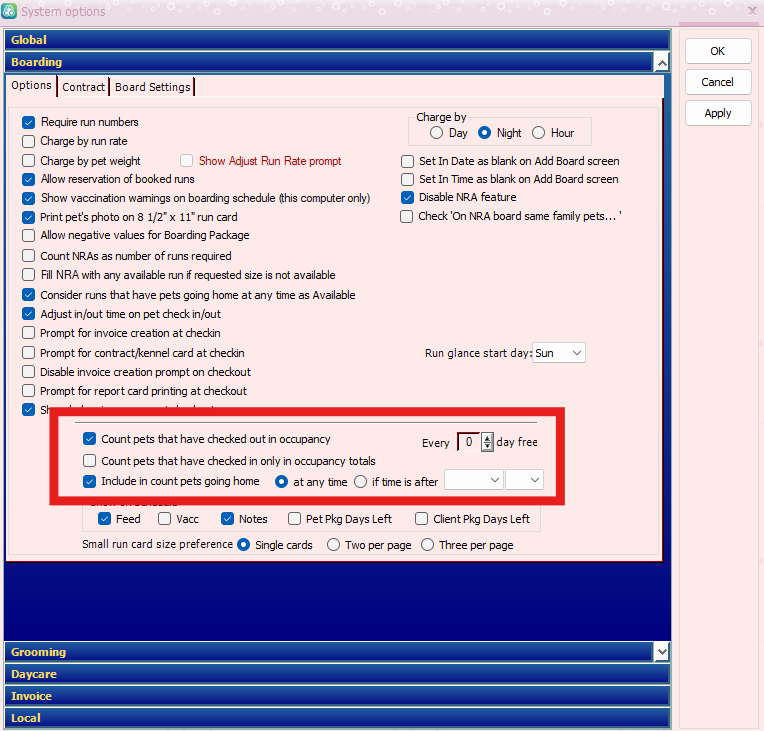The height and width of the screenshot is (731, 764).
Task: Select Three per page run card preference
Action: pos(427,545)
